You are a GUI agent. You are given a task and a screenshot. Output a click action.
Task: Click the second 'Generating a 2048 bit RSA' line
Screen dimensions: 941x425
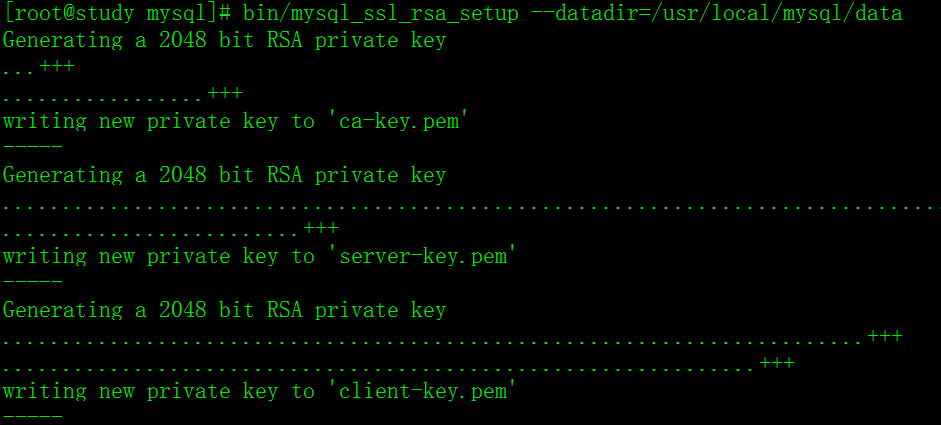224,176
